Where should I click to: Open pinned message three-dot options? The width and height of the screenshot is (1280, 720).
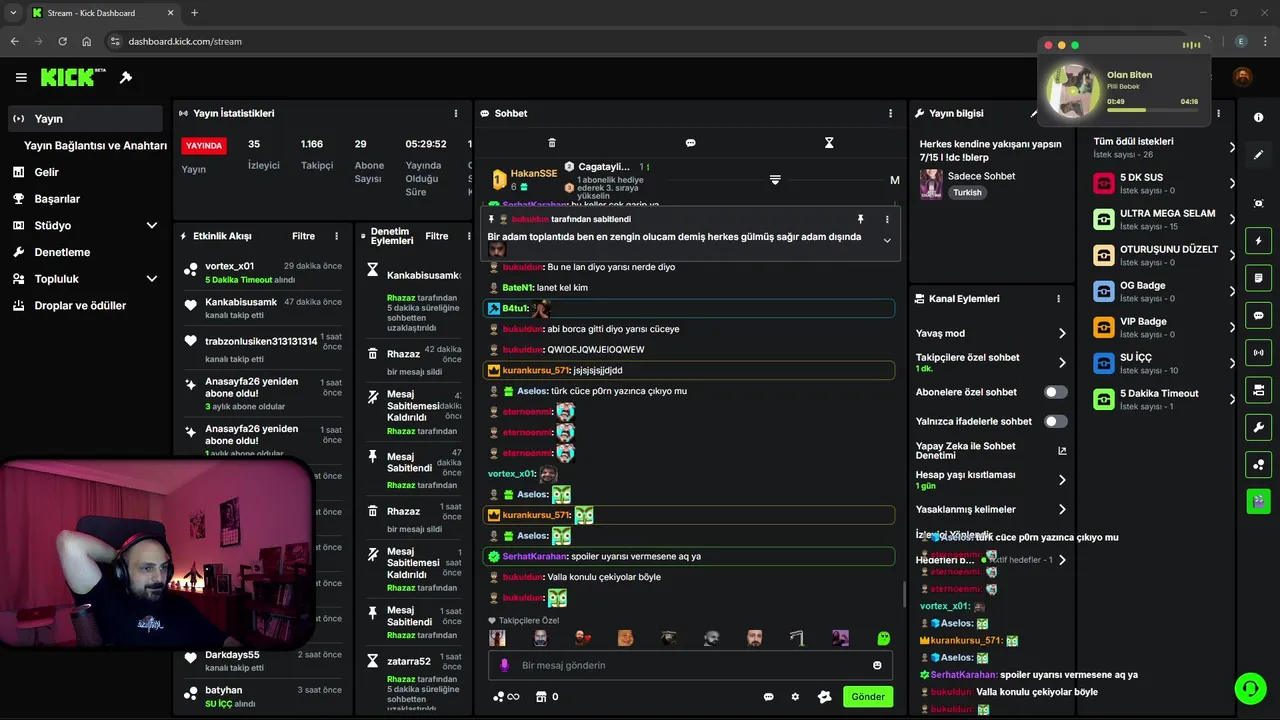coord(886,219)
